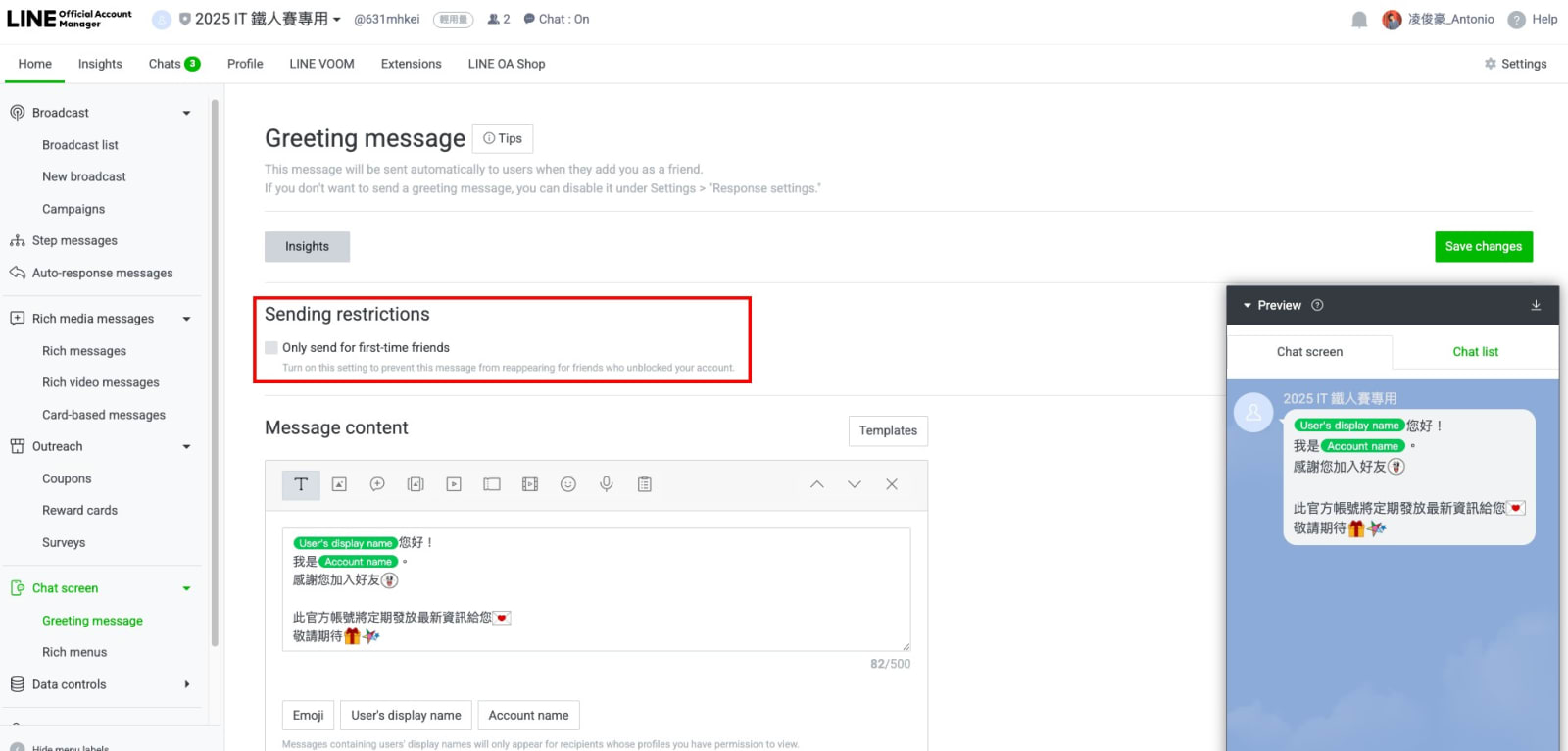The width and height of the screenshot is (1568, 751).
Task: Expand the Data controls section
Action: coord(186,684)
